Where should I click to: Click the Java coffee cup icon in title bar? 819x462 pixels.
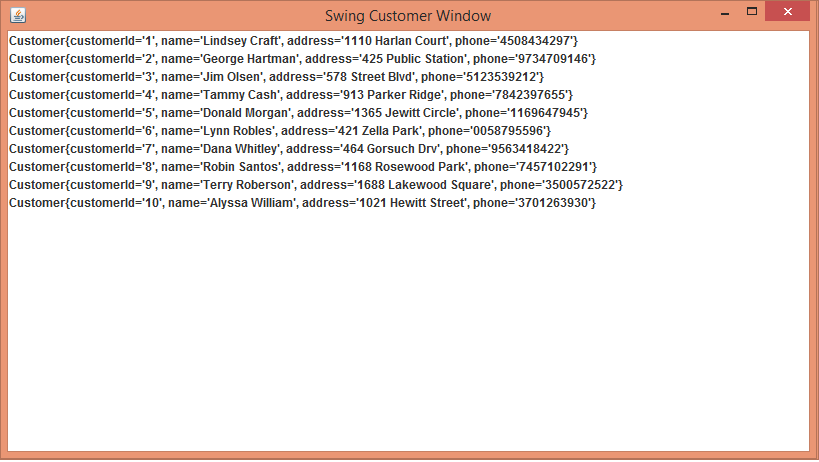point(17,16)
